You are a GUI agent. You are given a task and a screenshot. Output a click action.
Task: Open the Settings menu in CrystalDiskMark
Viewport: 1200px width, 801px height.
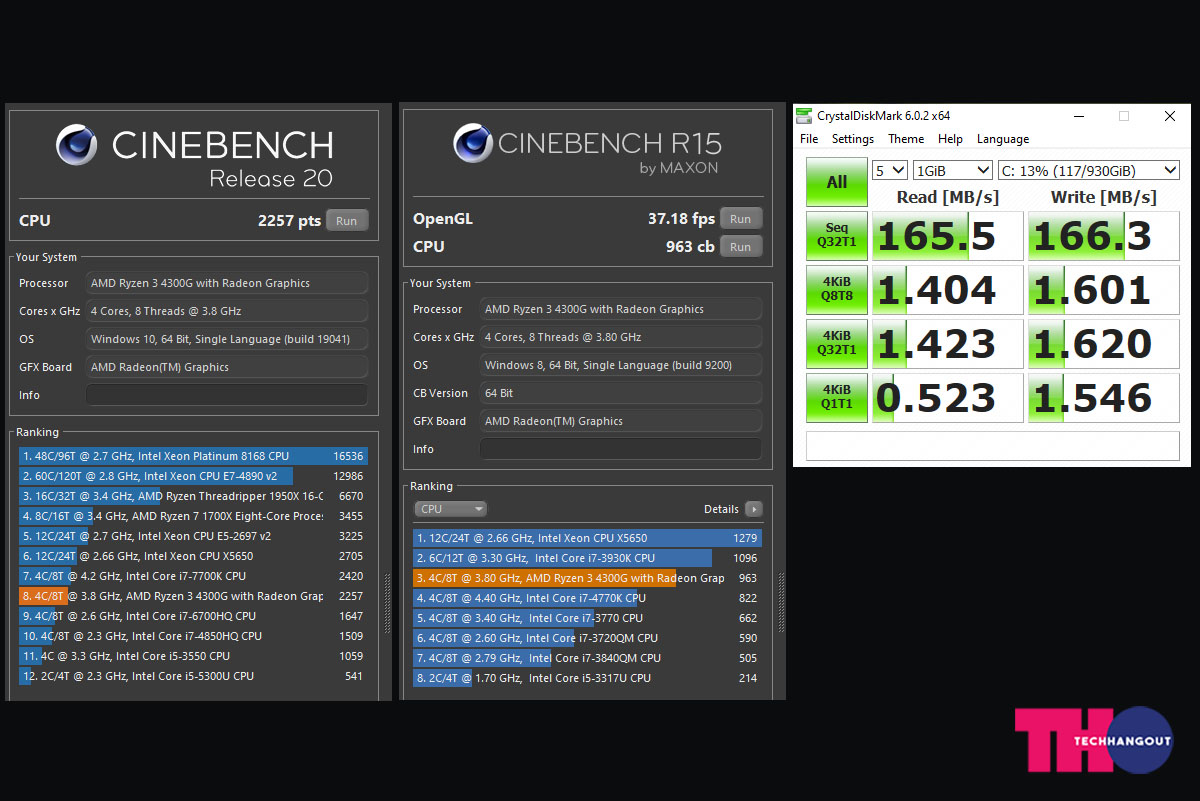pyautogui.click(x=853, y=139)
